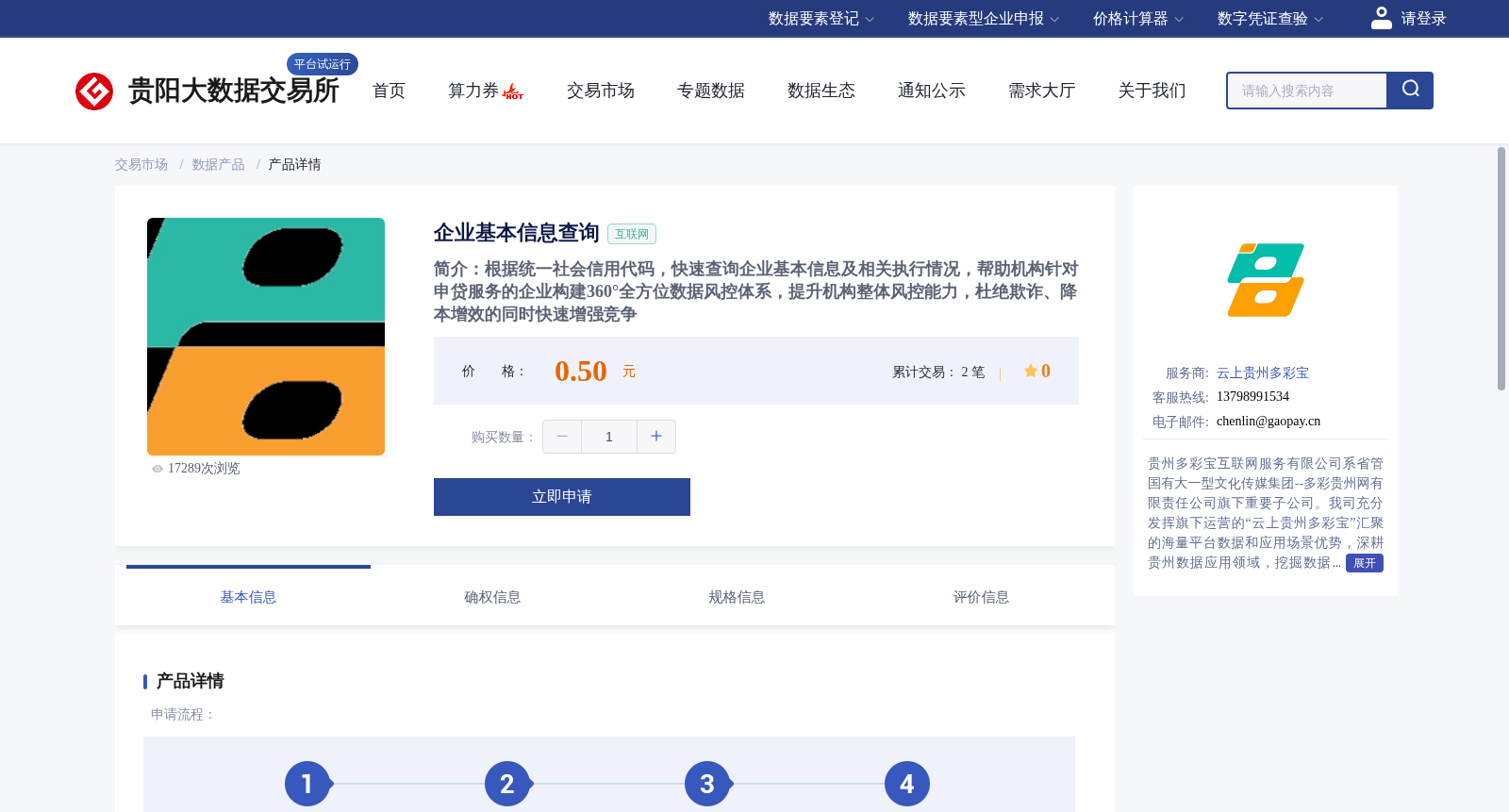Decrease purchase quantity with minus button
1509x812 pixels.
(562, 437)
